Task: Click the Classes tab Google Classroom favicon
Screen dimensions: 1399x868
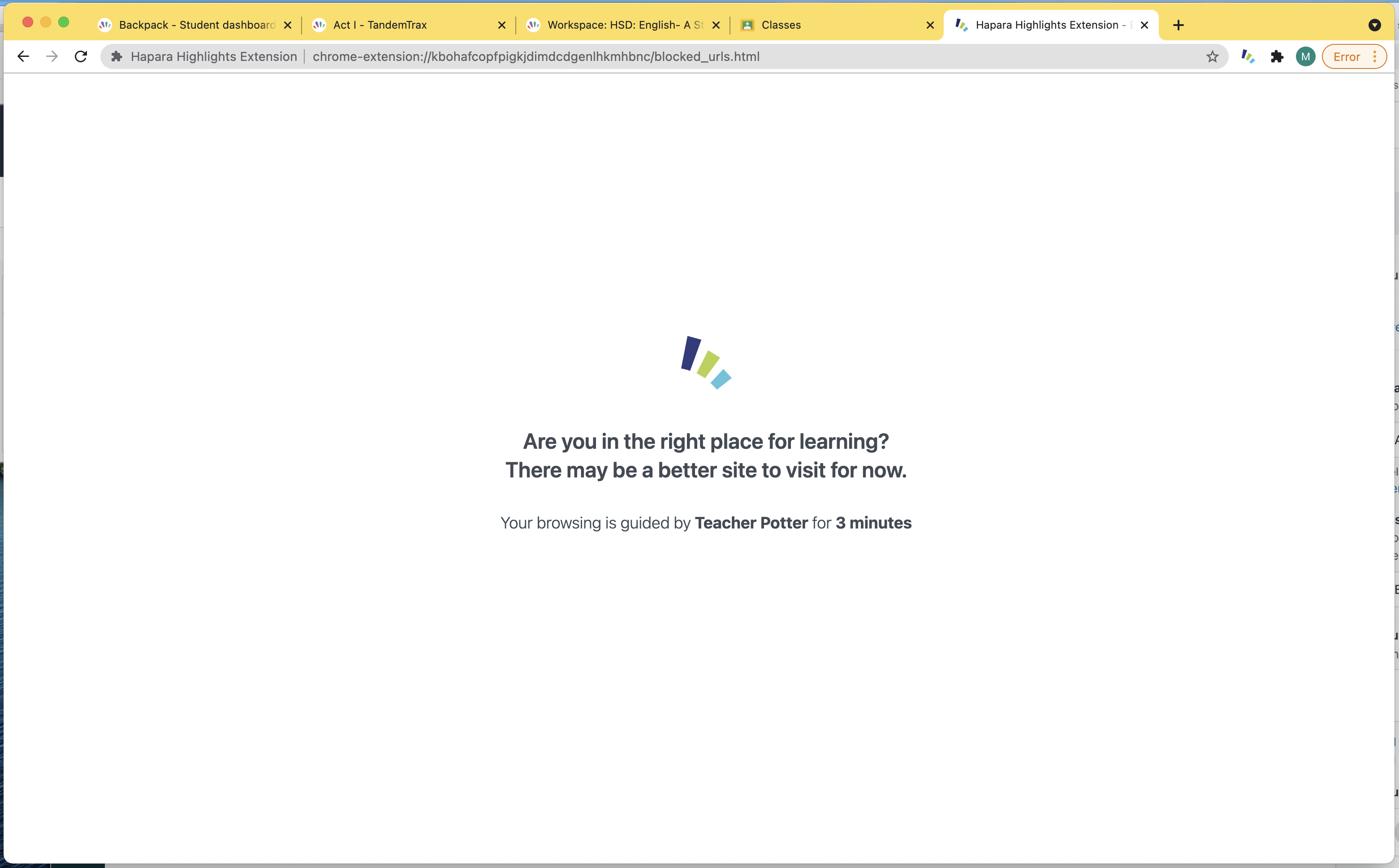Action: point(747,25)
